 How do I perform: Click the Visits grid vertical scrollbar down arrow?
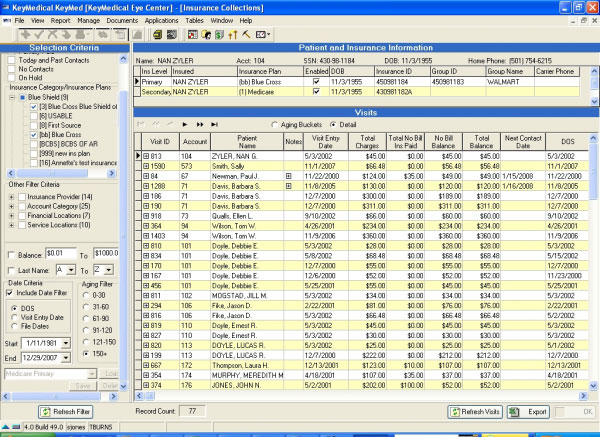click(x=593, y=386)
